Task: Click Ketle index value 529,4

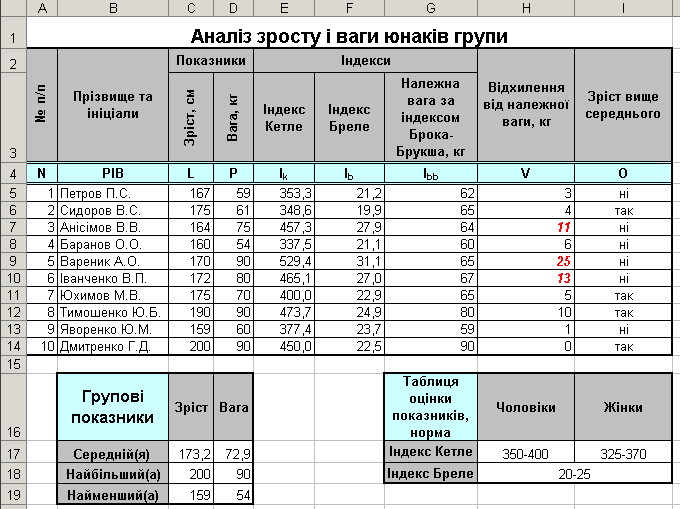Action: (x=284, y=261)
